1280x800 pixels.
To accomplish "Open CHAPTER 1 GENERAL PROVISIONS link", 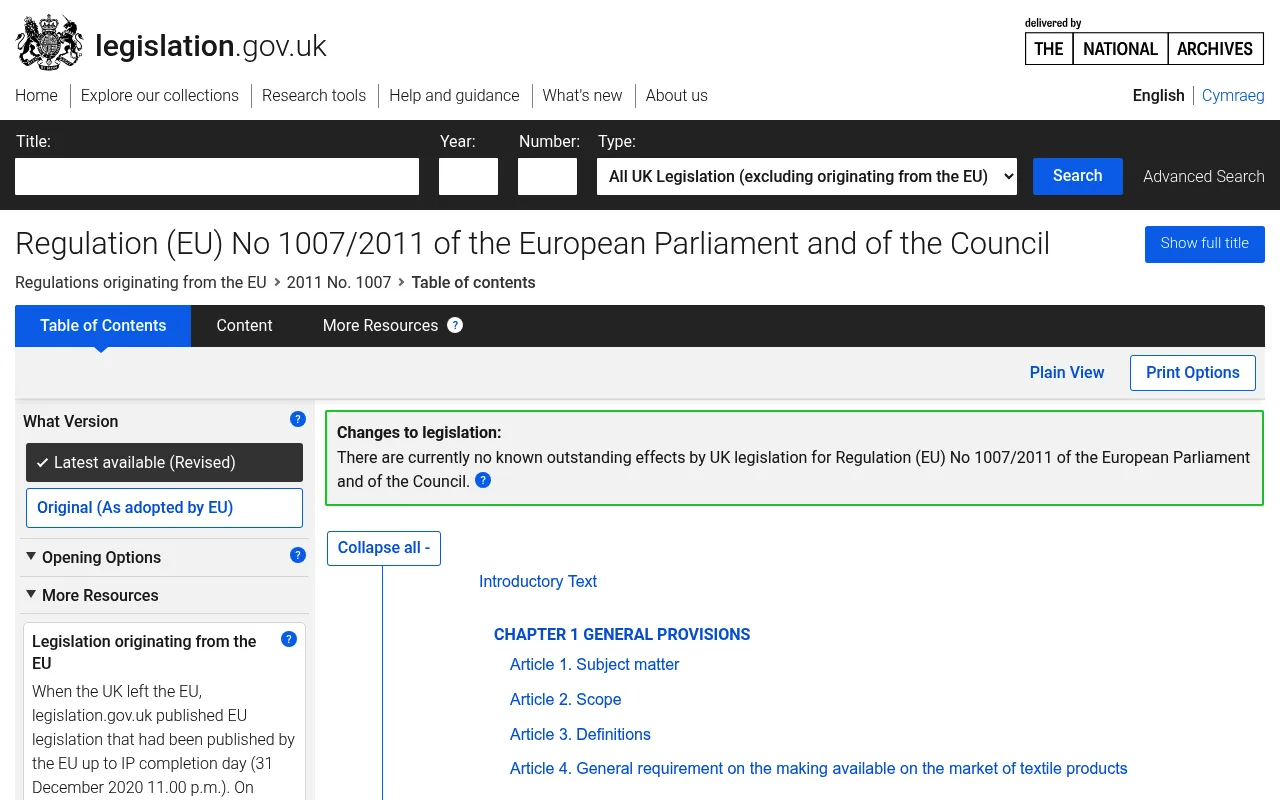I will tap(622, 634).
